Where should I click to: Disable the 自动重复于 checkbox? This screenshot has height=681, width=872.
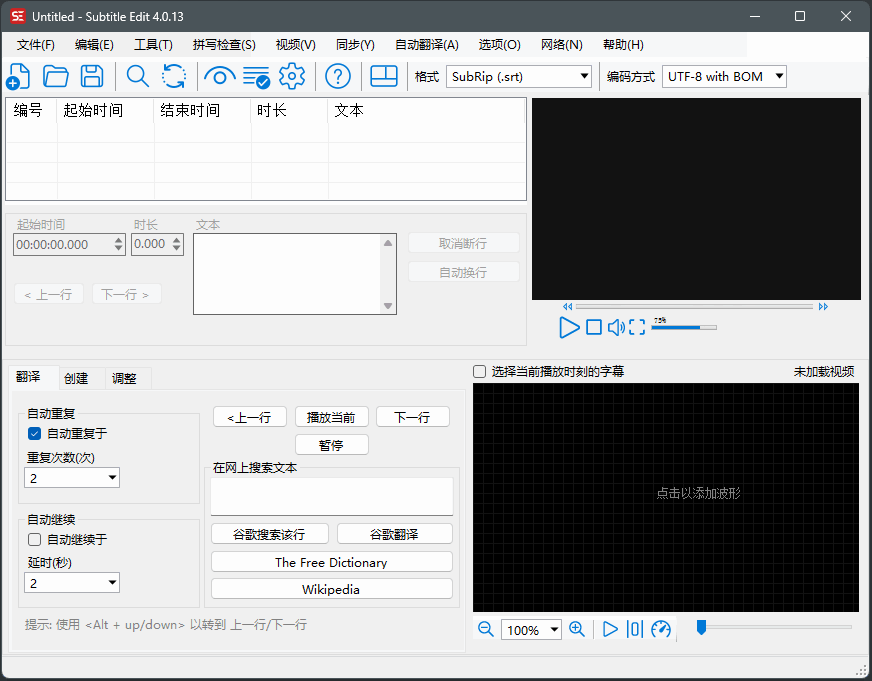point(34,433)
